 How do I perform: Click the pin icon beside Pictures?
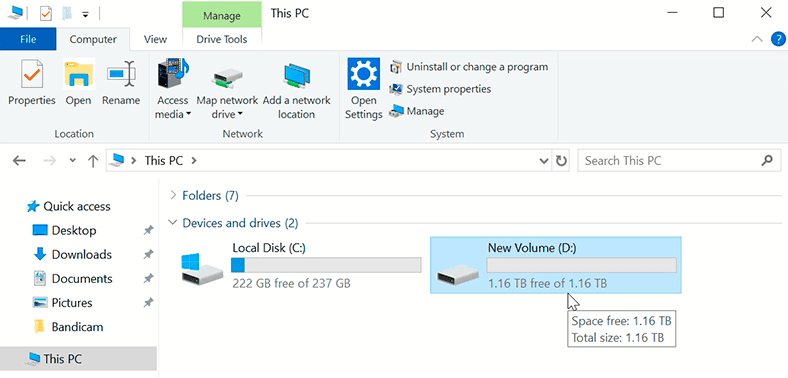[148, 303]
